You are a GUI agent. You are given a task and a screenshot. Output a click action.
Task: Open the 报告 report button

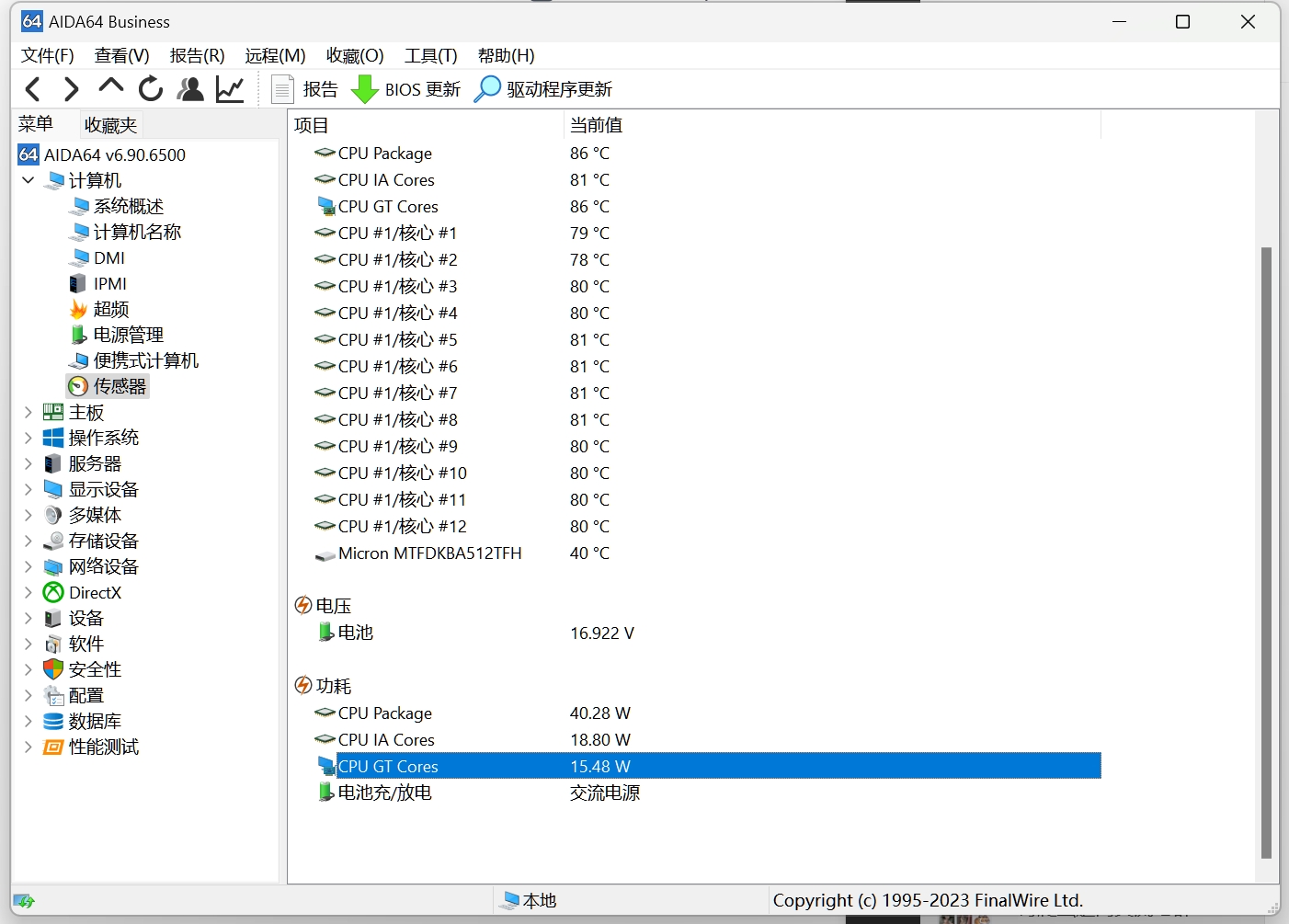pos(305,89)
